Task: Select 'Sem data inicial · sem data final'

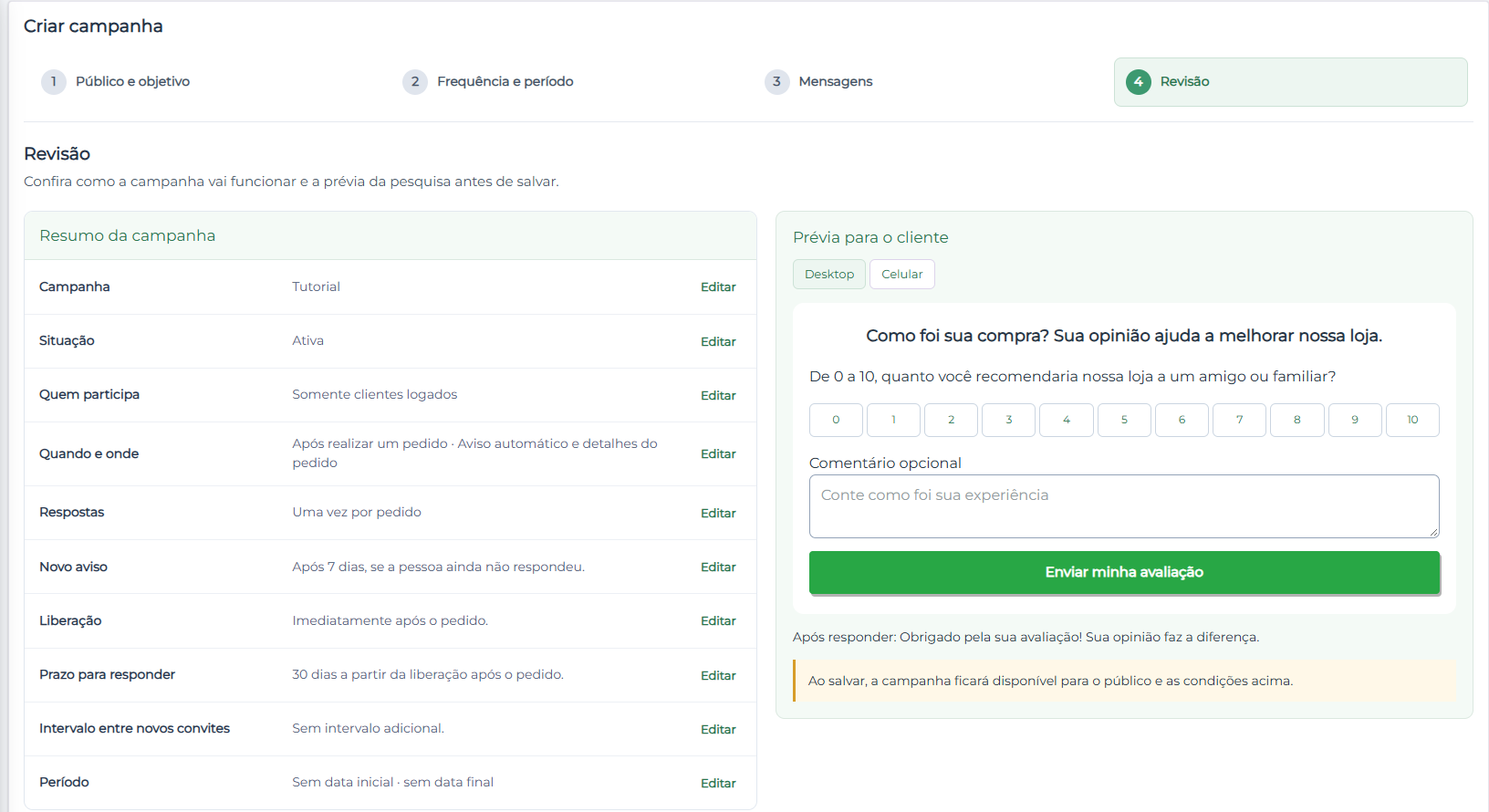Action: tap(392, 782)
